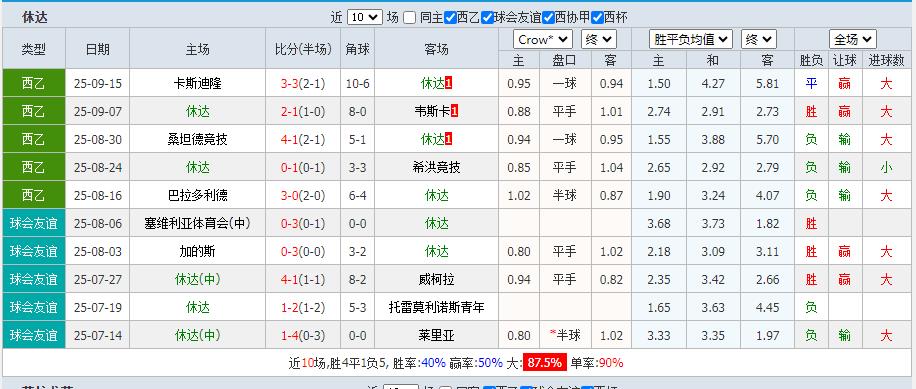Click the 进球数 column header
Screen dimensions: 916x389
(886, 60)
